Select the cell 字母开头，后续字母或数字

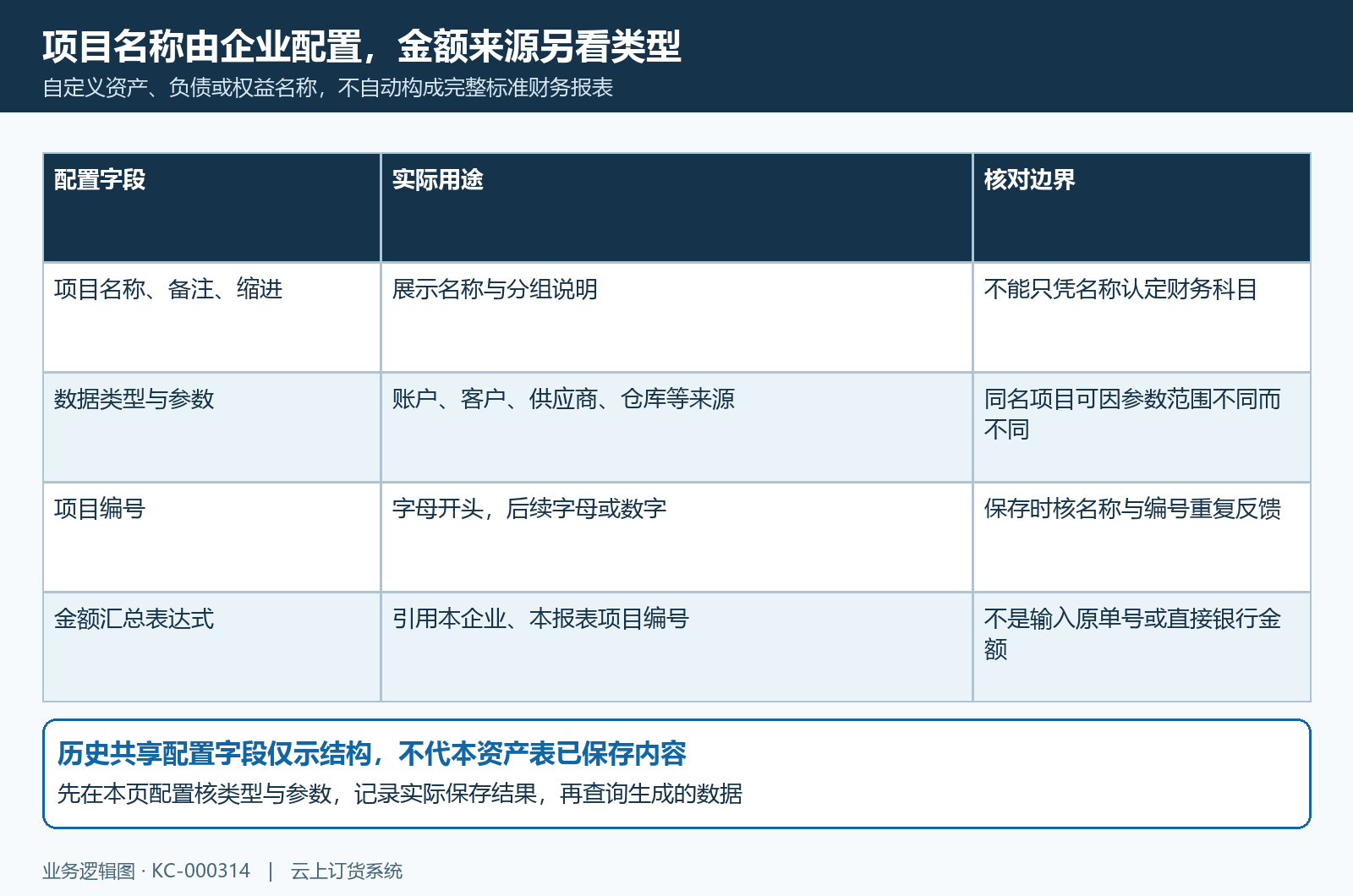pyautogui.click(x=676, y=538)
